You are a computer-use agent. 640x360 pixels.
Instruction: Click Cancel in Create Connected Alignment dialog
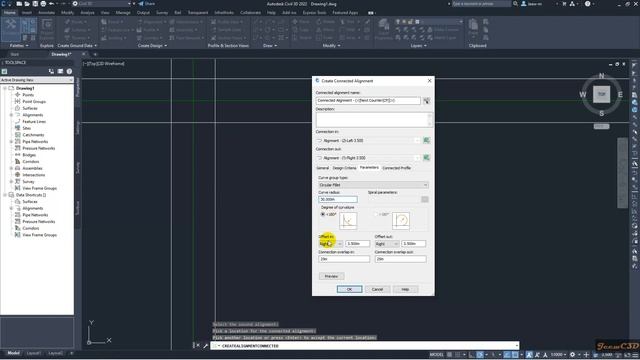377,289
